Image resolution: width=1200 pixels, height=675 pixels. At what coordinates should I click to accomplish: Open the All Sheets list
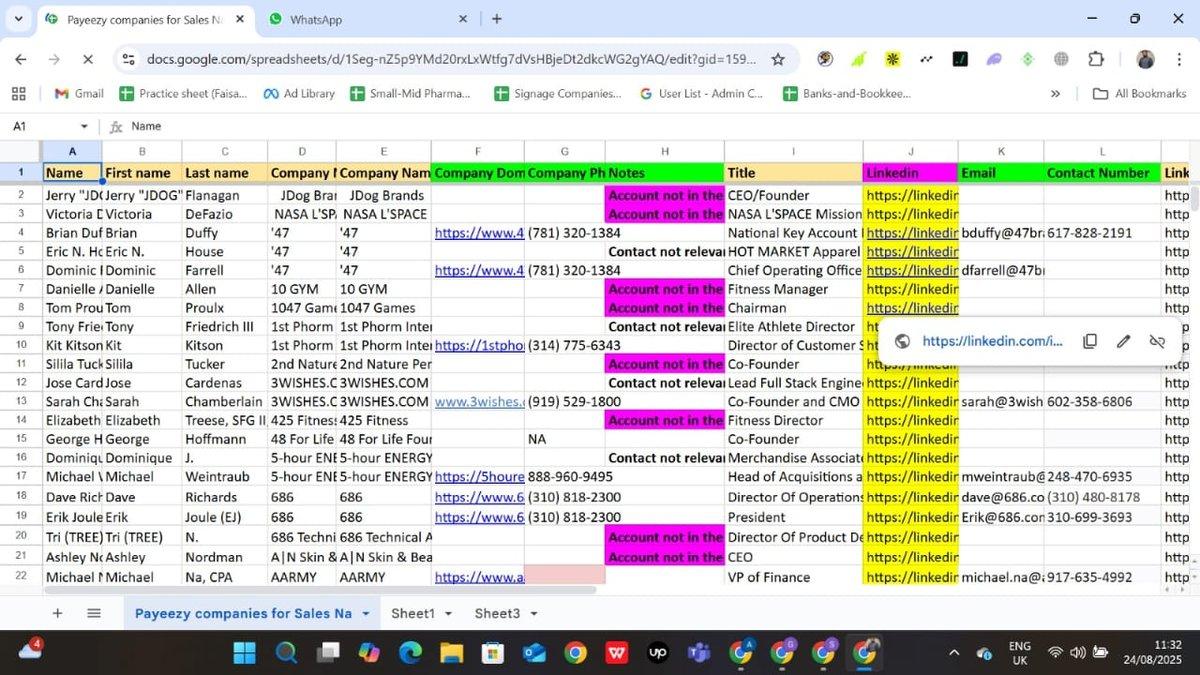click(x=94, y=613)
